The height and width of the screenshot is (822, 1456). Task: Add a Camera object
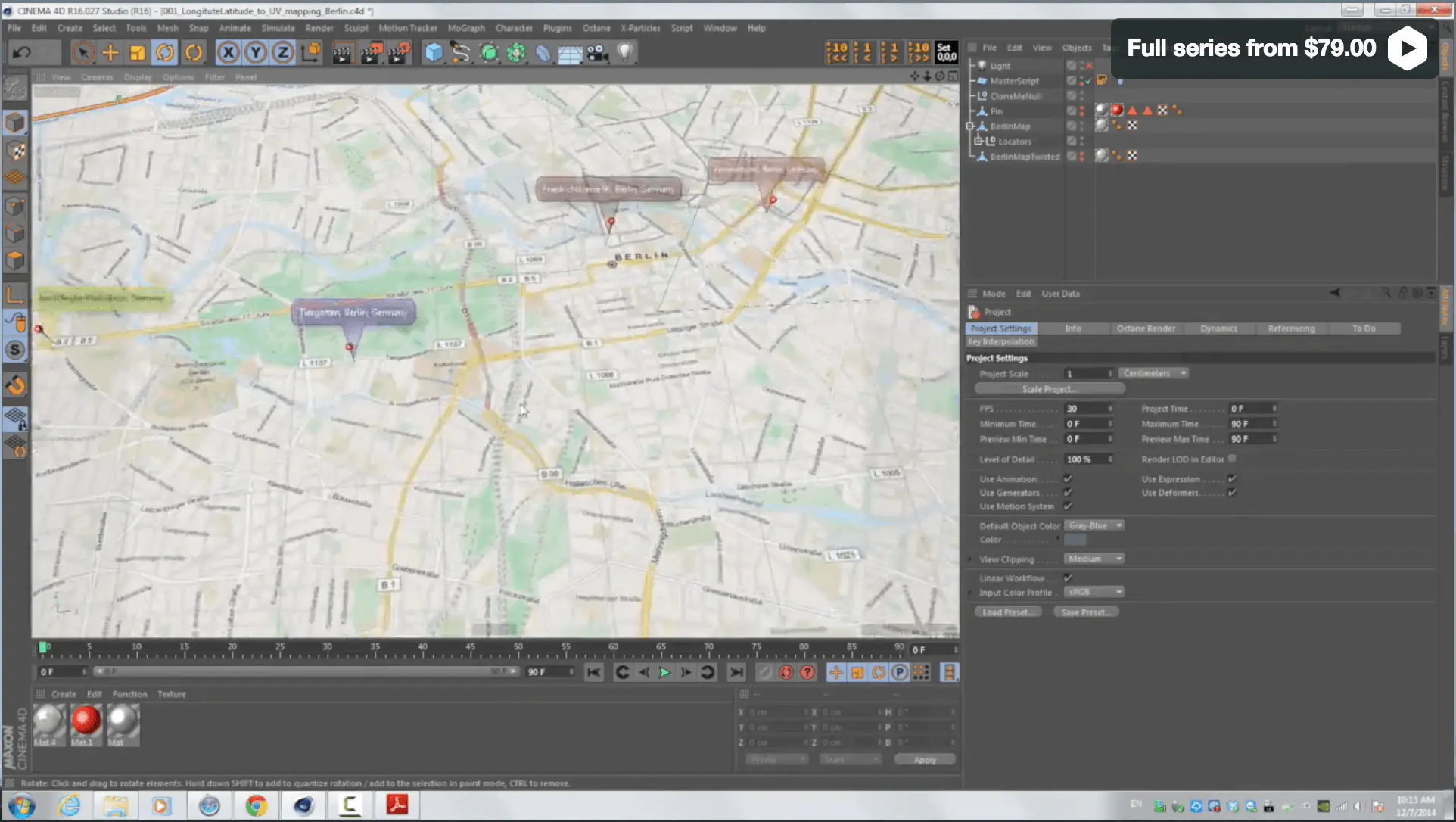pos(598,52)
